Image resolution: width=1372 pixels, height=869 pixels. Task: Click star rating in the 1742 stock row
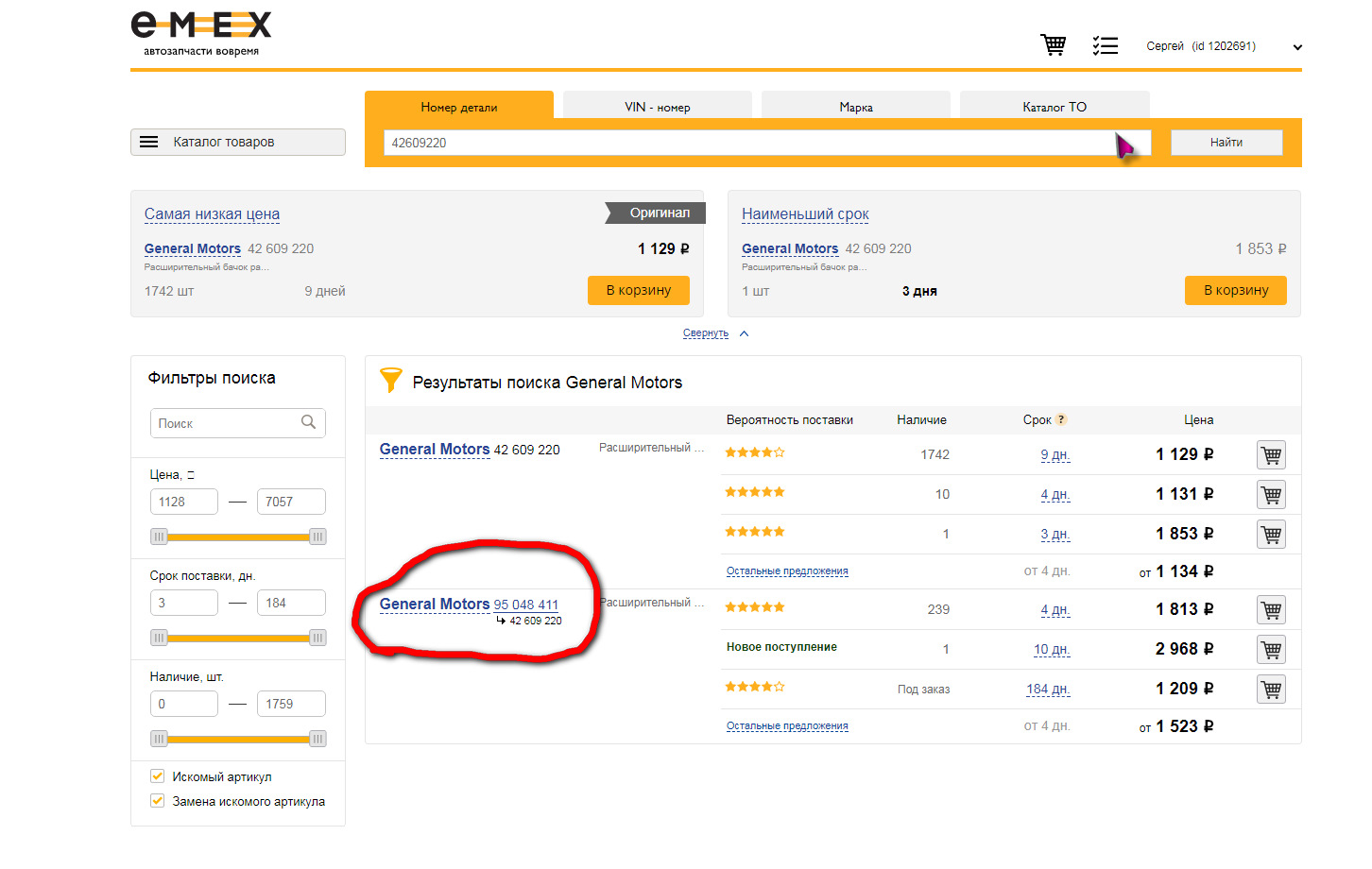coord(755,452)
